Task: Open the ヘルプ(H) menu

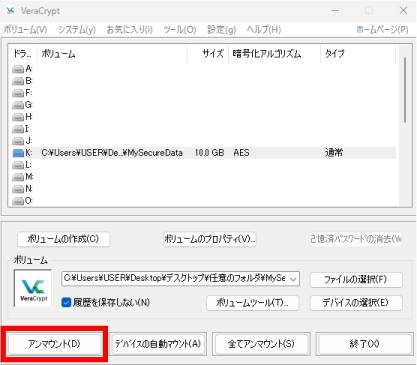Action: click(x=264, y=30)
